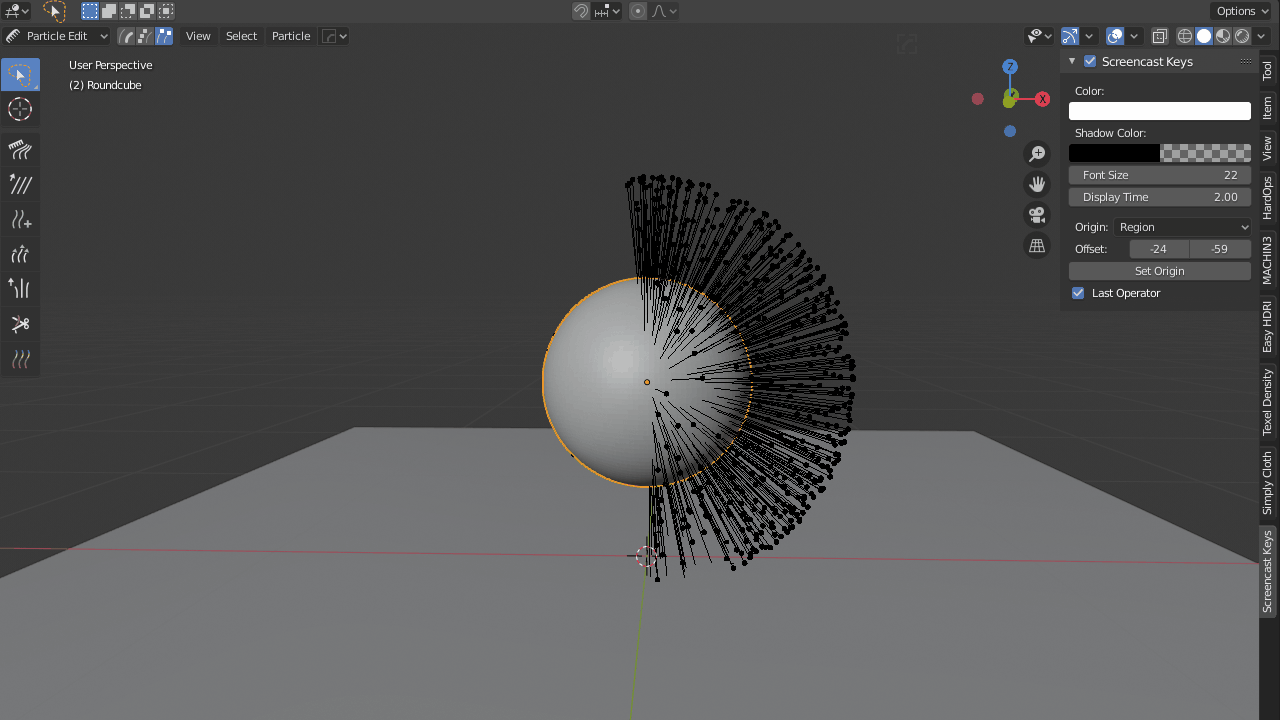
Task: Uncheck the Screencast Keys enable checkbox
Action: [1089, 61]
